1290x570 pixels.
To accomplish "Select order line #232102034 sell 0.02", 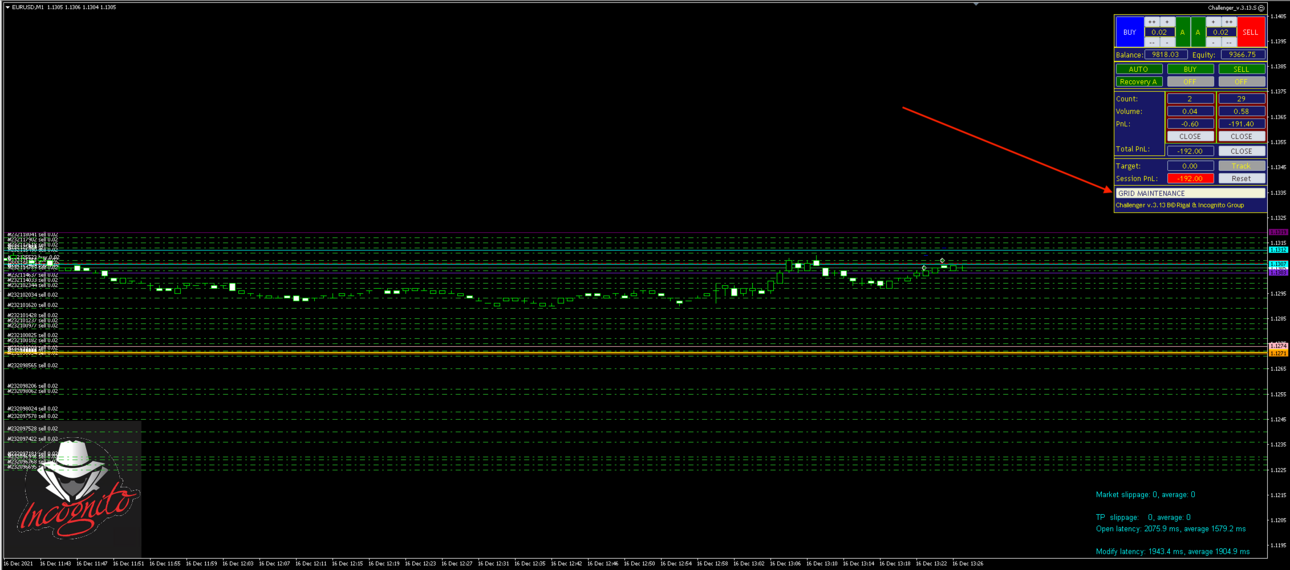I will [x=33, y=295].
